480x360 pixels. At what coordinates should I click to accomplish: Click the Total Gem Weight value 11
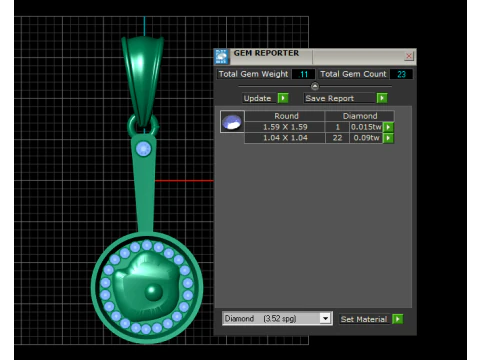point(303,74)
